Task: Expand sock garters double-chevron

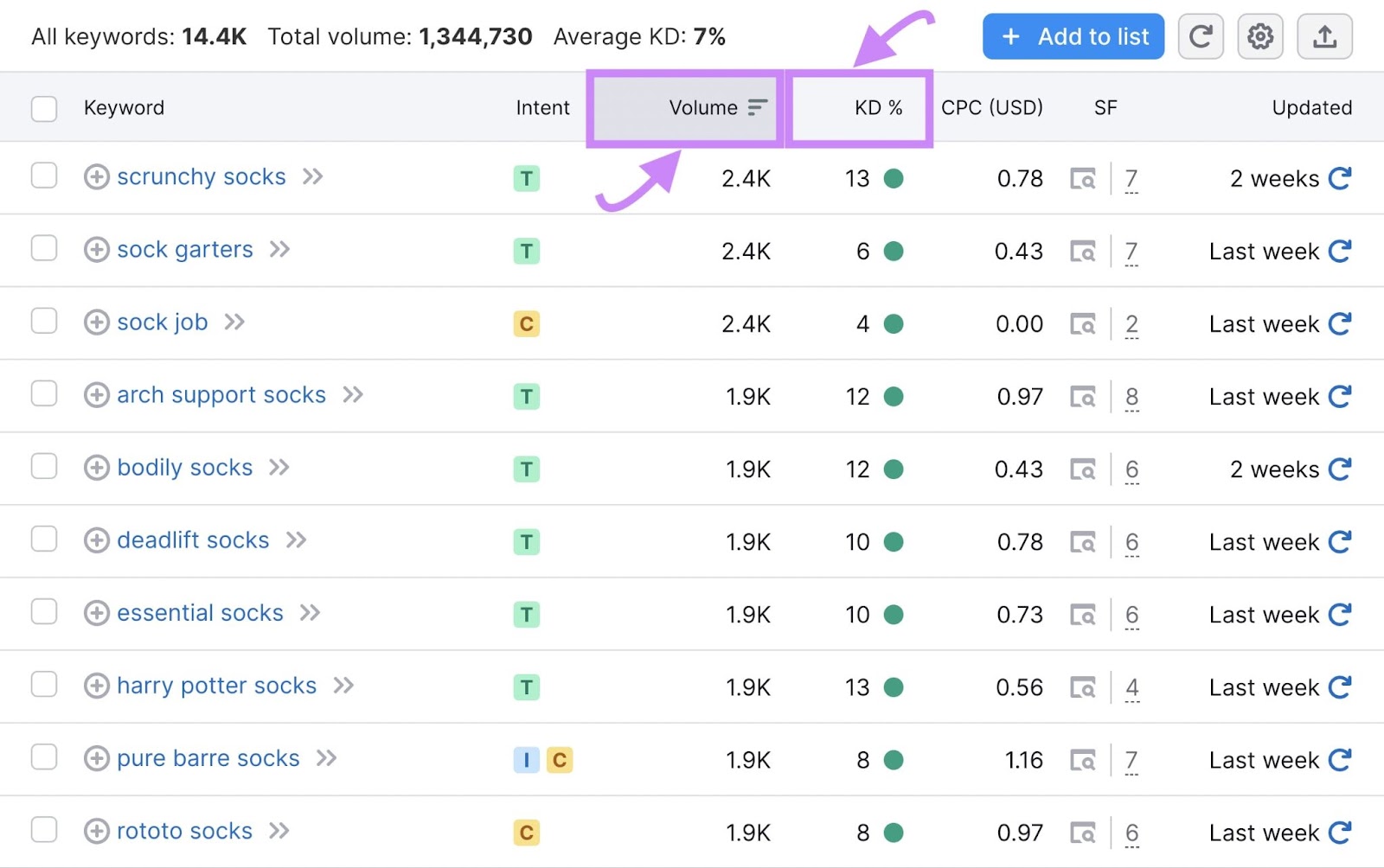Action: pos(279,249)
